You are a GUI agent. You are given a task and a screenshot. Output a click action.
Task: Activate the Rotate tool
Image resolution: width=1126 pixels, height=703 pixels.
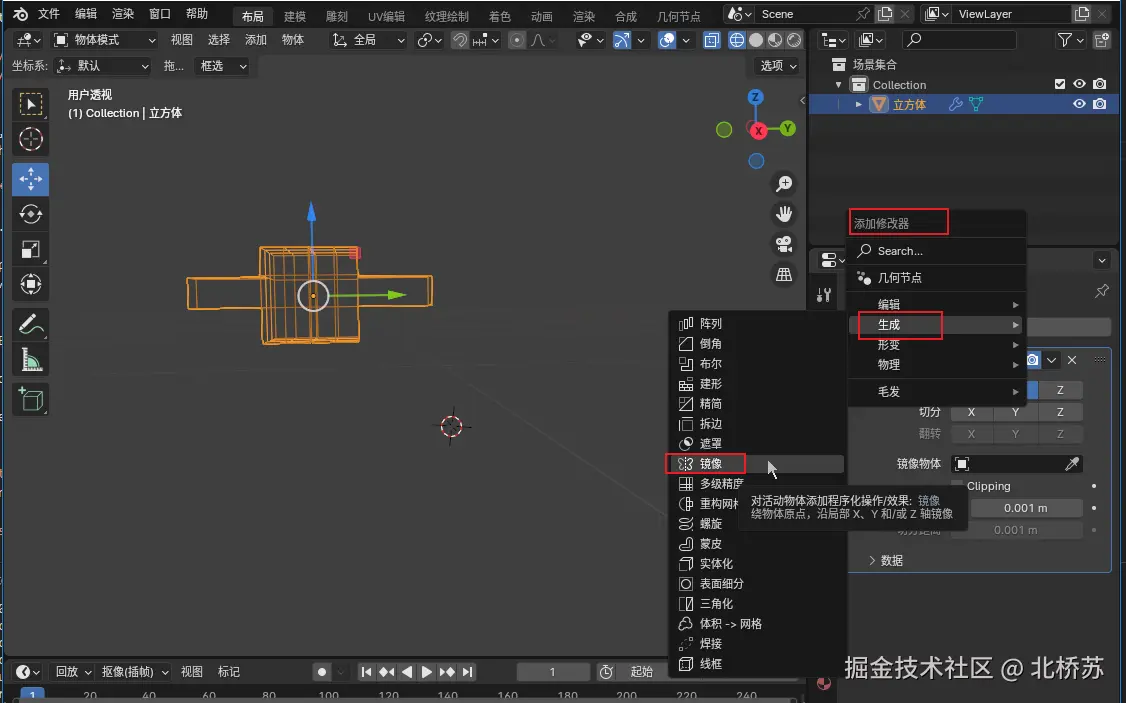[30, 214]
